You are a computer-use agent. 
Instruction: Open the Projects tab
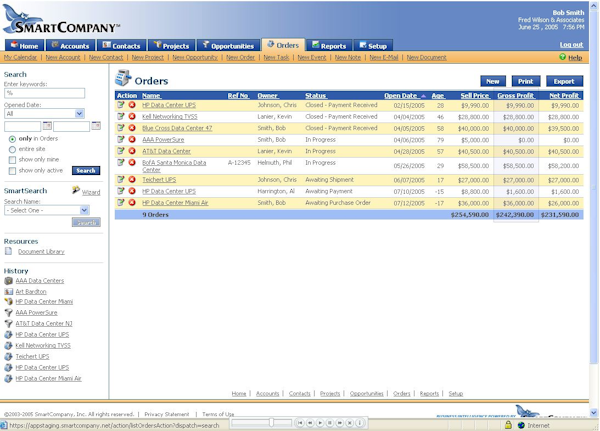(171, 46)
